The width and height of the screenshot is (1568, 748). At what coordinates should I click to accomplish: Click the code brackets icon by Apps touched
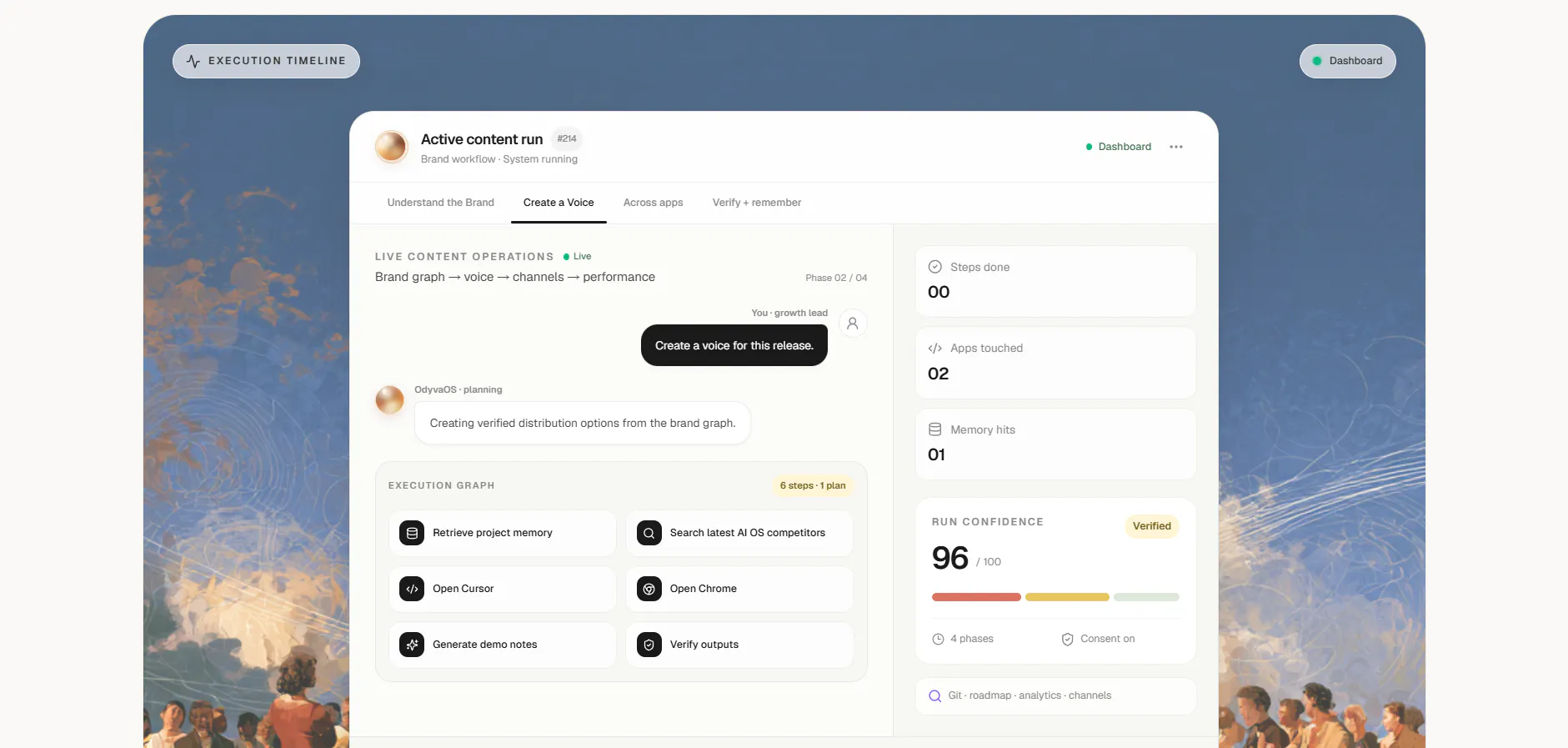pyautogui.click(x=935, y=349)
